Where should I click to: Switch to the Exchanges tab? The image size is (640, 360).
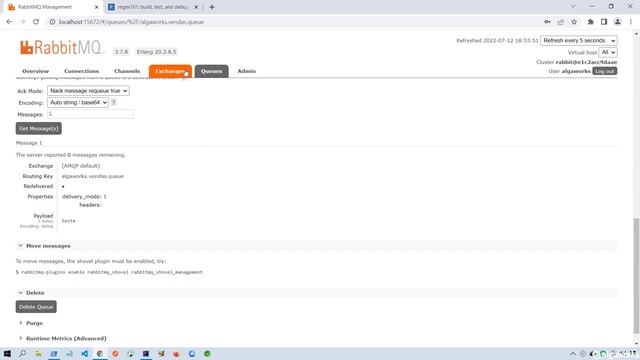click(x=170, y=71)
